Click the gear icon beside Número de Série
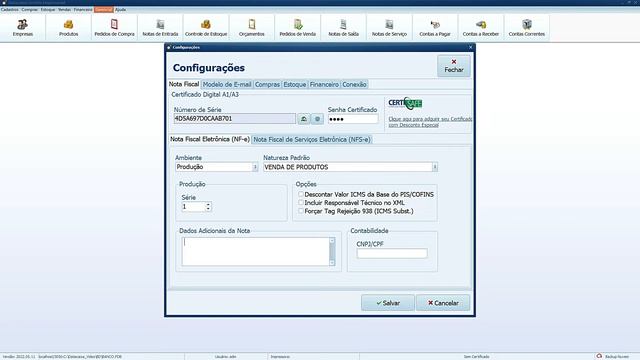 click(317, 119)
